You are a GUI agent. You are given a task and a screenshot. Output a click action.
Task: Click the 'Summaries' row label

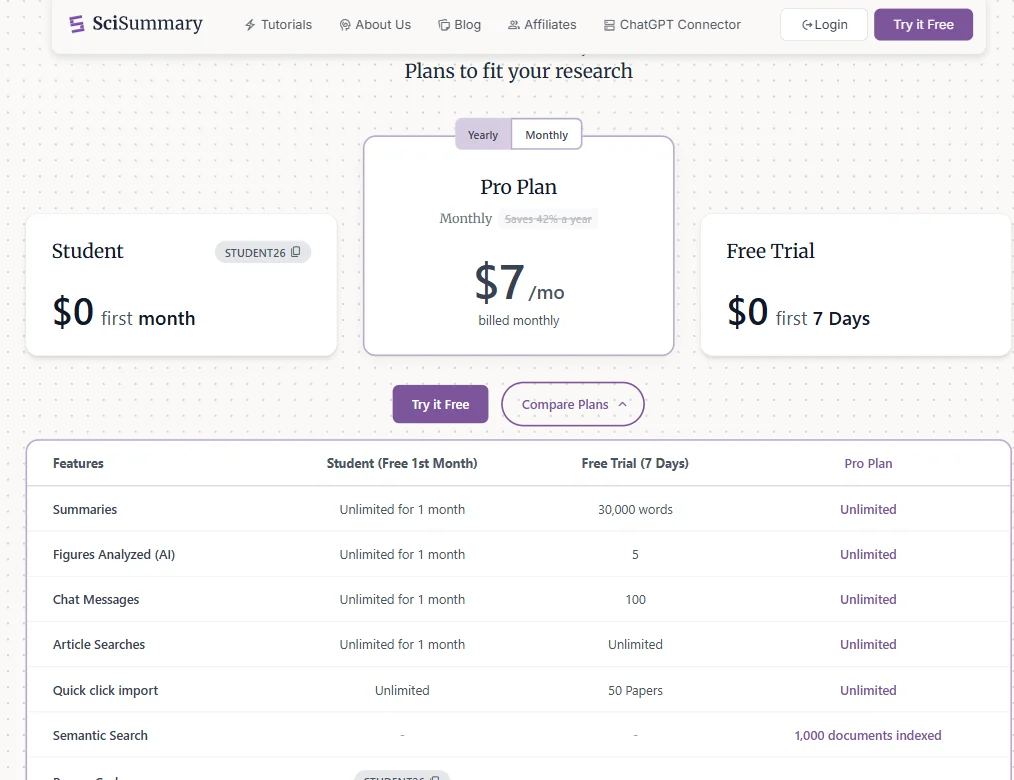(85, 509)
